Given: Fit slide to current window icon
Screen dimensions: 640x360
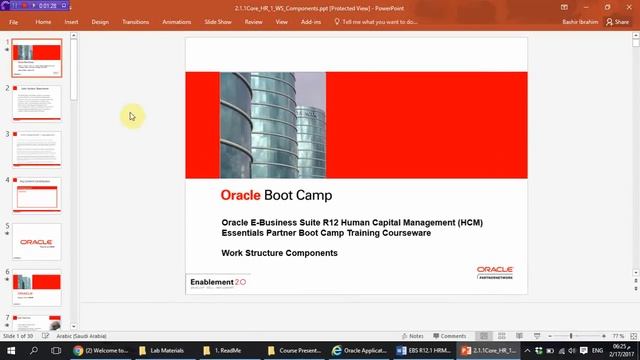Looking at the screenshot, I should (634, 336).
